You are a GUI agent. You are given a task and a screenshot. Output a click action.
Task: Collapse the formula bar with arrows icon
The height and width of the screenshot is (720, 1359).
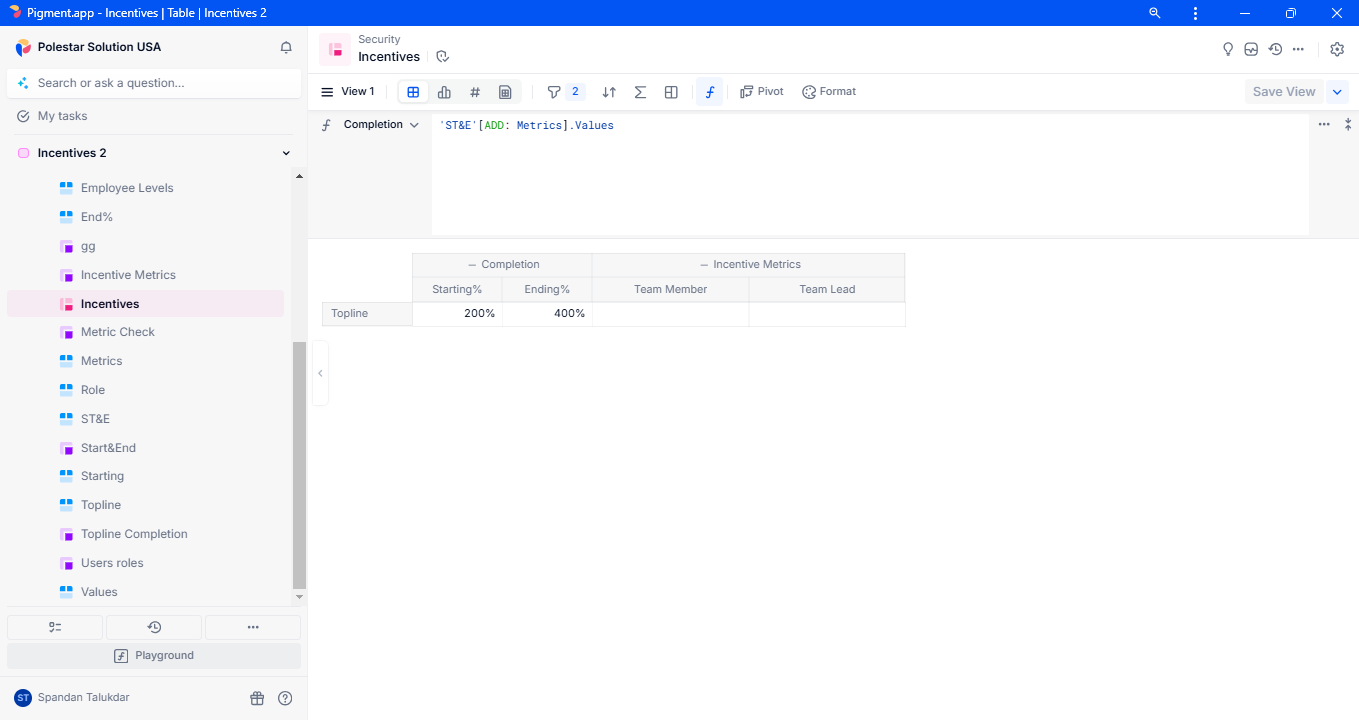(x=1348, y=125)
